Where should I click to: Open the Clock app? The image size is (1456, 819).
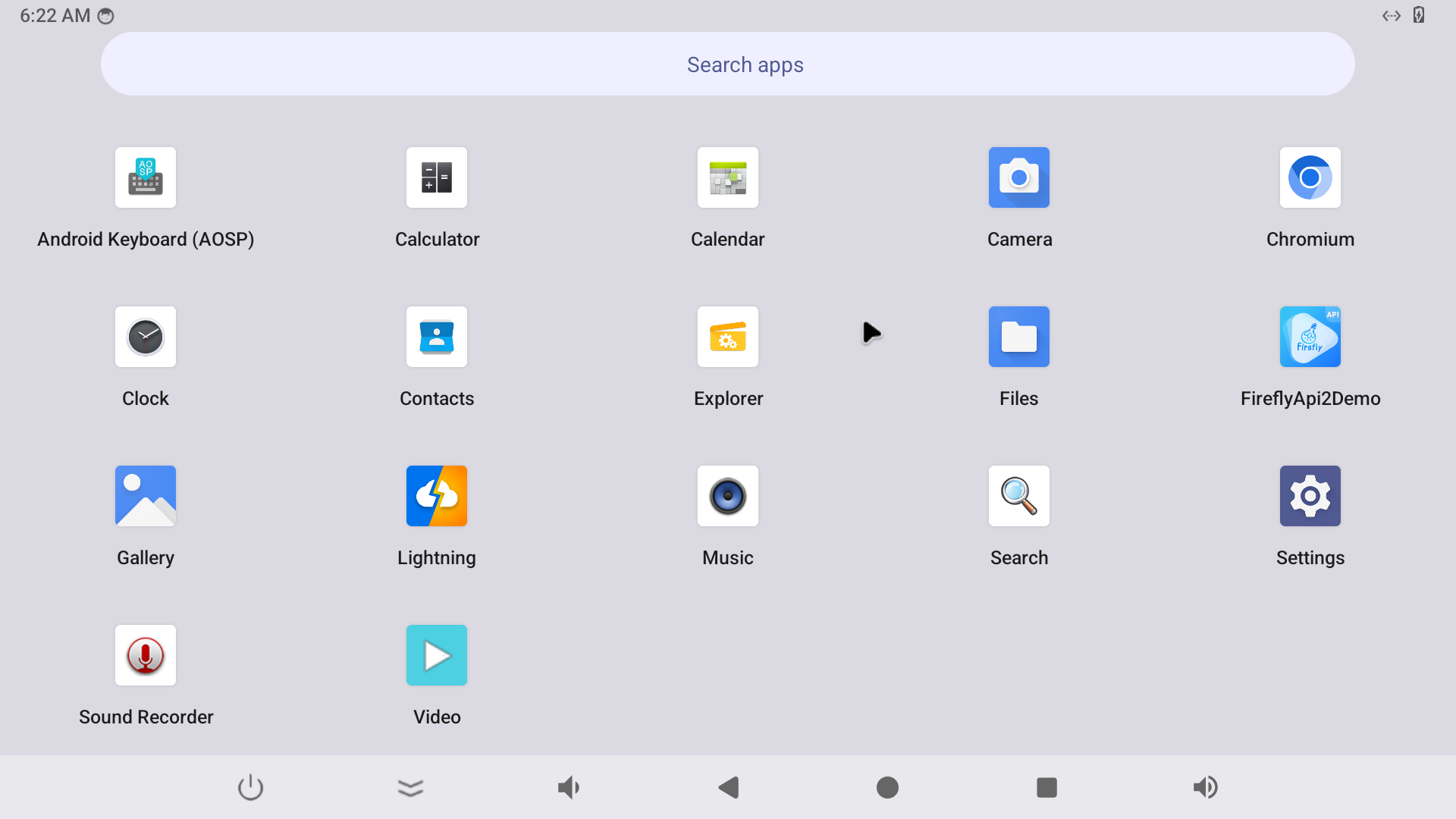(x=146, y=337)
